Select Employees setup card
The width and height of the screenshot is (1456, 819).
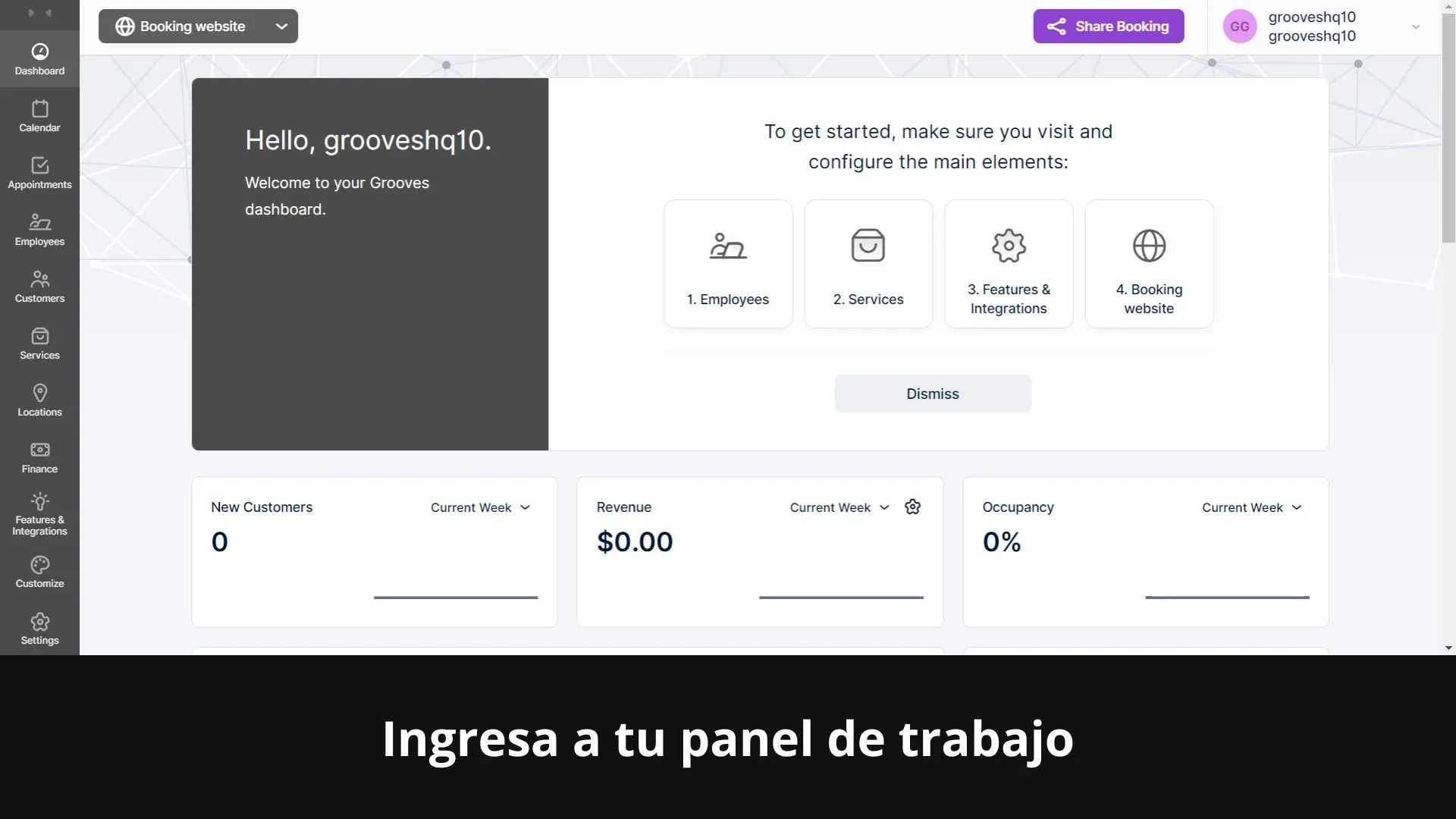(x=728, y=263)
